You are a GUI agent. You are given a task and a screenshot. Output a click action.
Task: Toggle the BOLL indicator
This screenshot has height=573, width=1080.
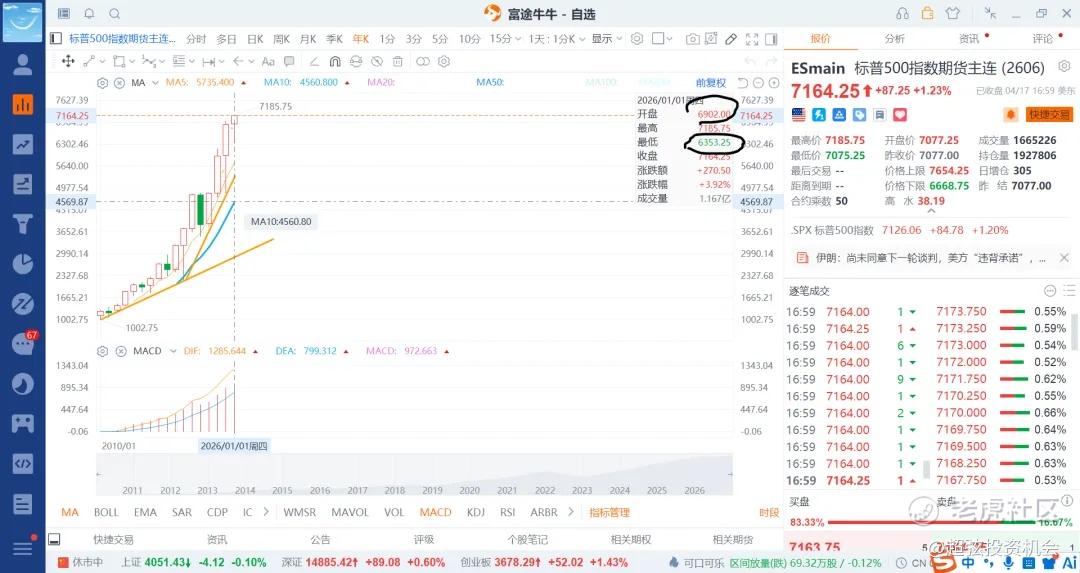106,512
